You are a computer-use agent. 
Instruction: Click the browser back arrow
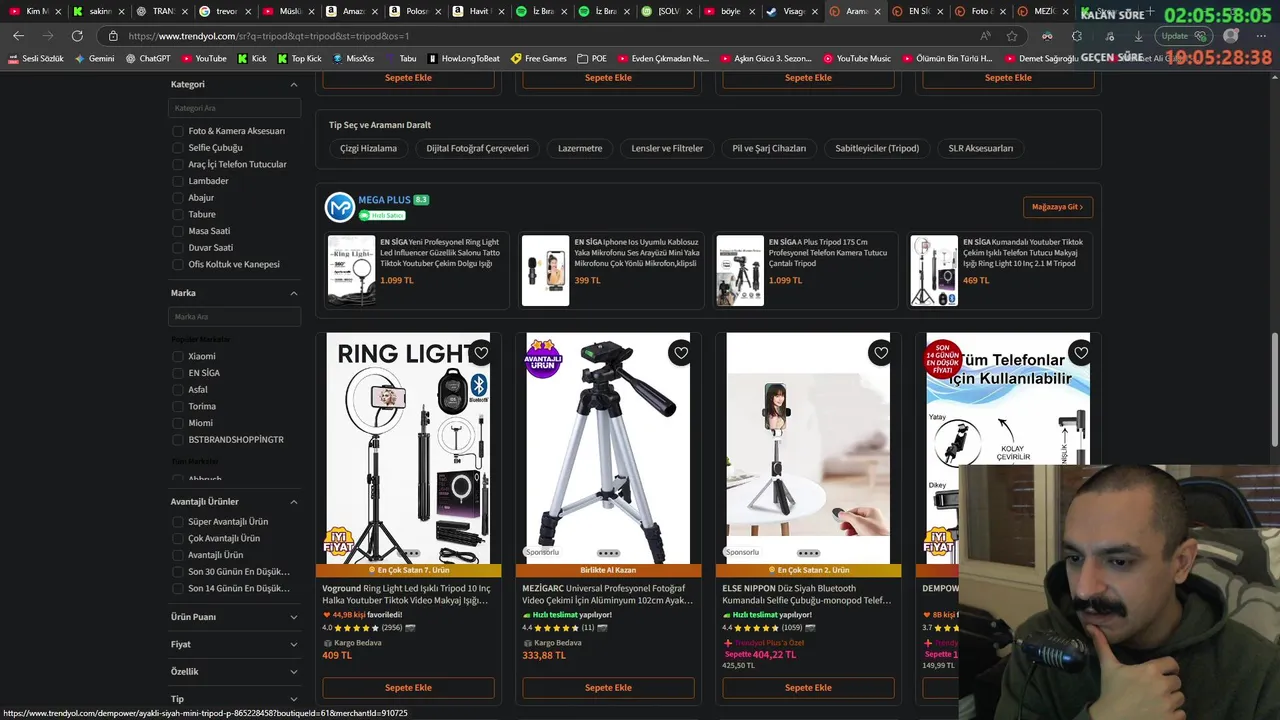coord(18,36)
